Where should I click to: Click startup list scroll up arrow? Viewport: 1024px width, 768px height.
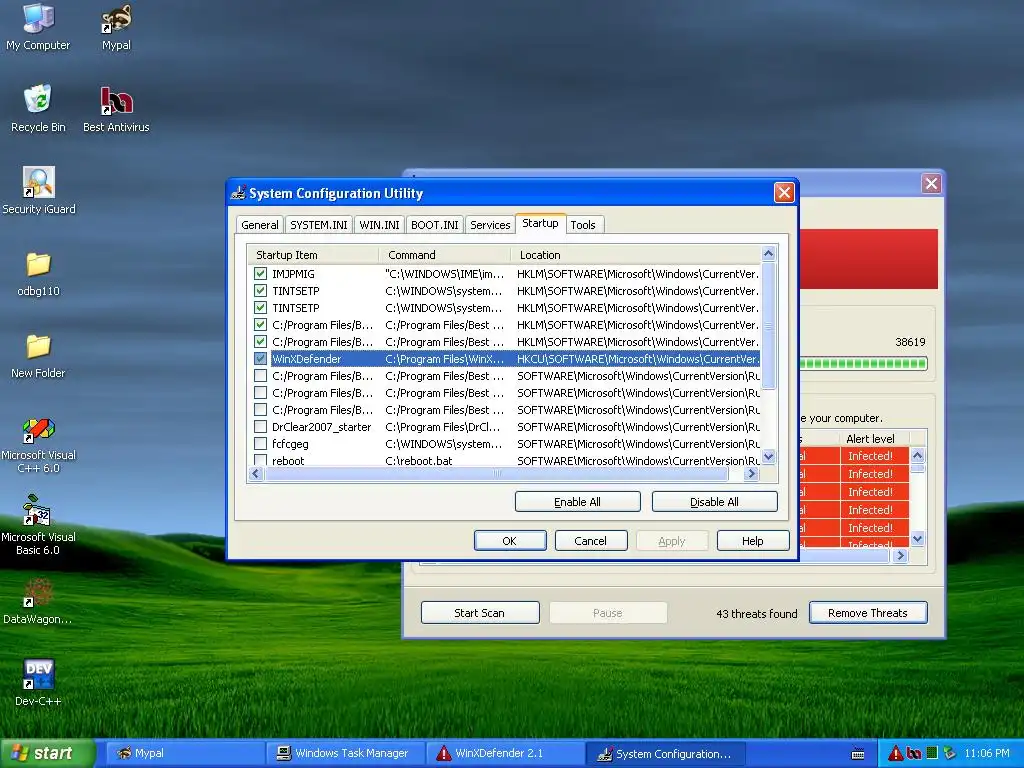click(x=769, y=253)
